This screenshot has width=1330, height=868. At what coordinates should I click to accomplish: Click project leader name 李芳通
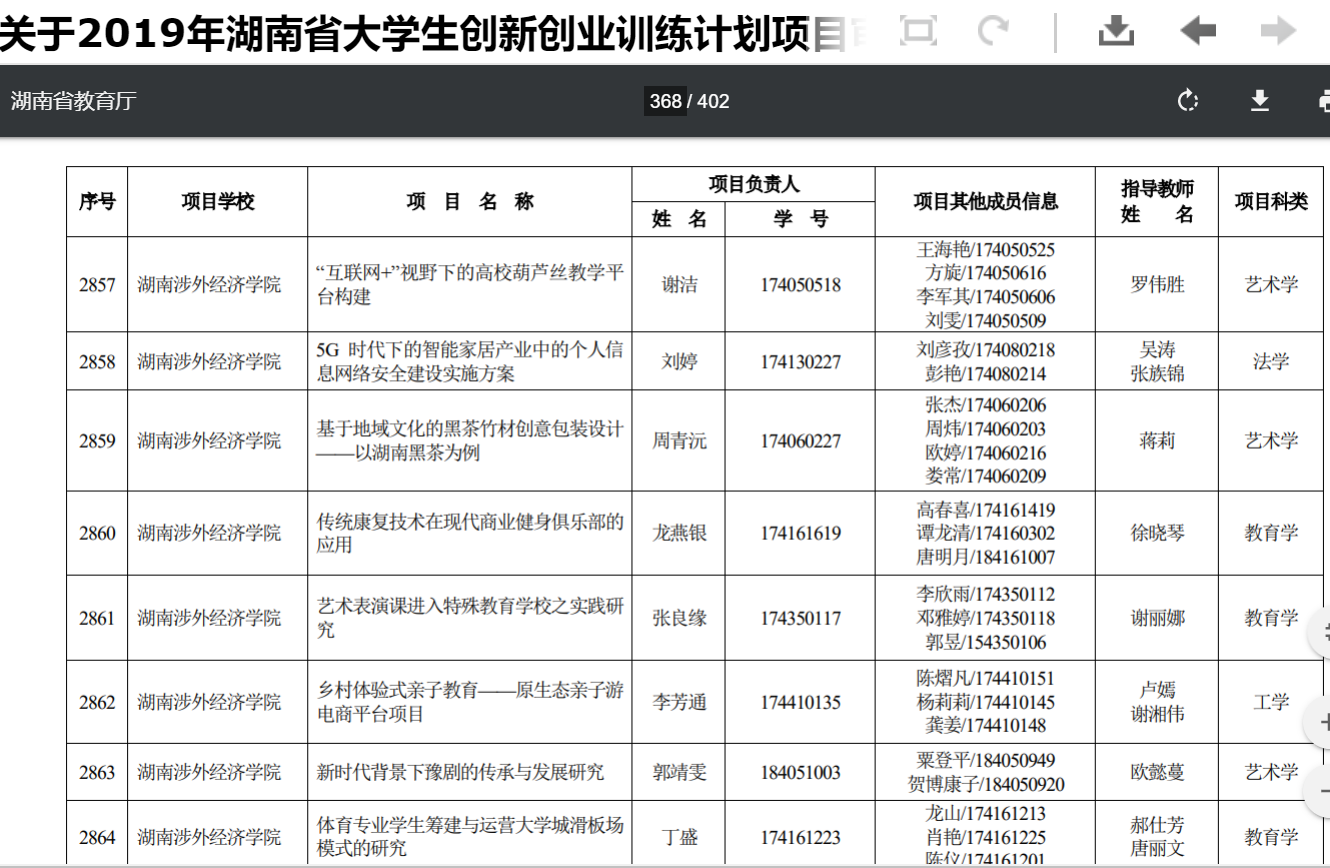[680, 703]
